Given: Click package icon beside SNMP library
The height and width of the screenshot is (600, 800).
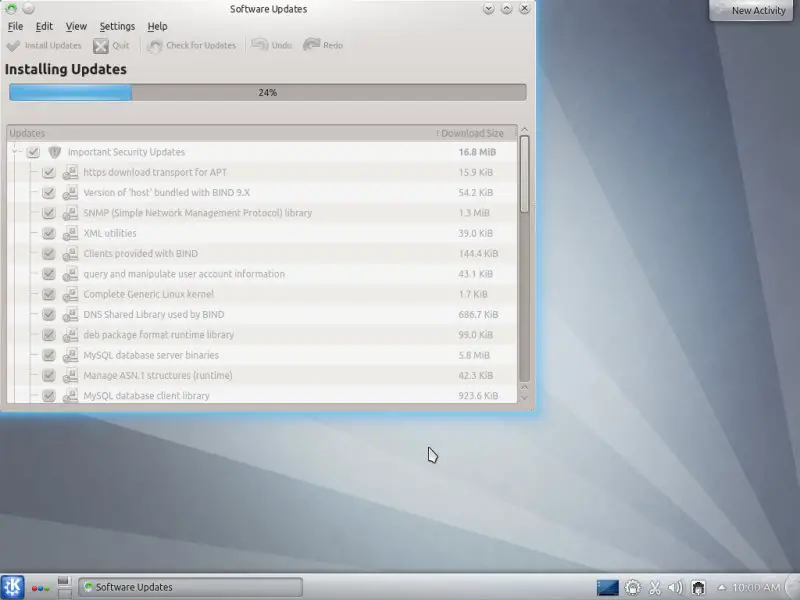Looking at the screenshot, I should (x=70, y=213).
